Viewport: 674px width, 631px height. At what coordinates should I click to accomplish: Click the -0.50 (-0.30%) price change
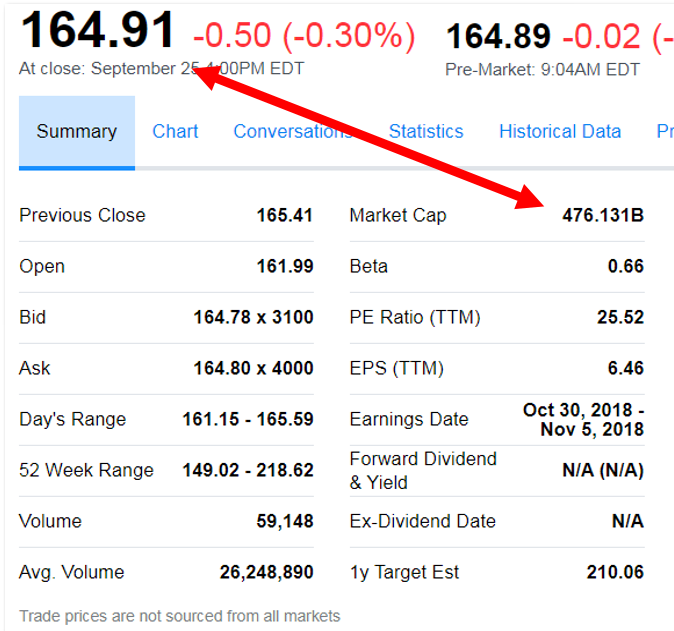tap(304, 36)
